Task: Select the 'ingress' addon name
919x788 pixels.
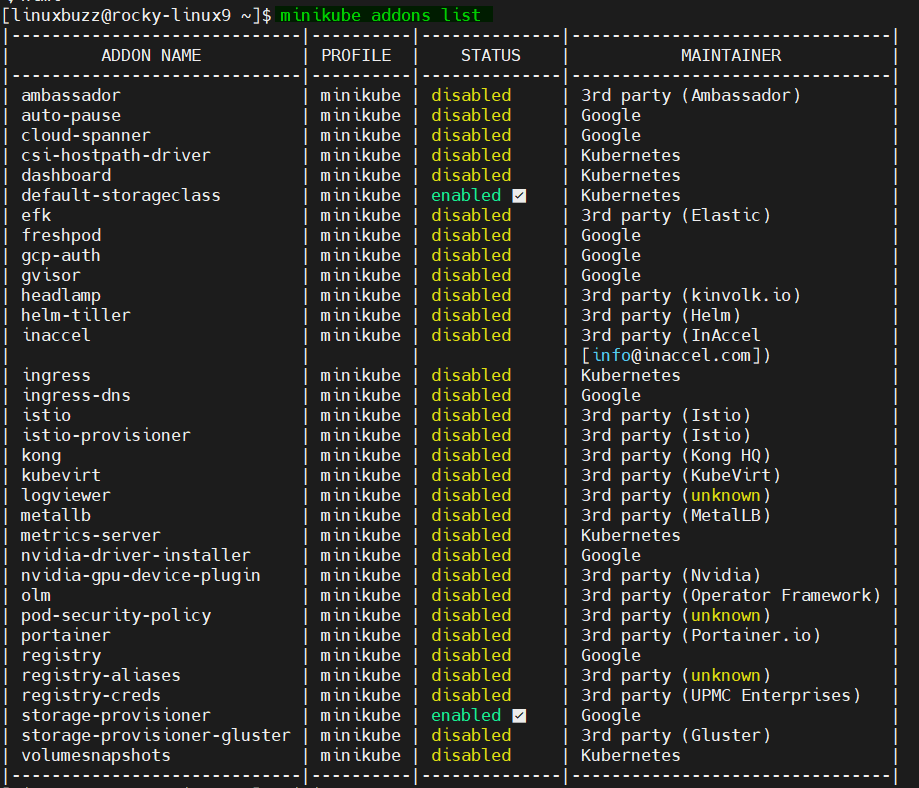Action: 56,375
